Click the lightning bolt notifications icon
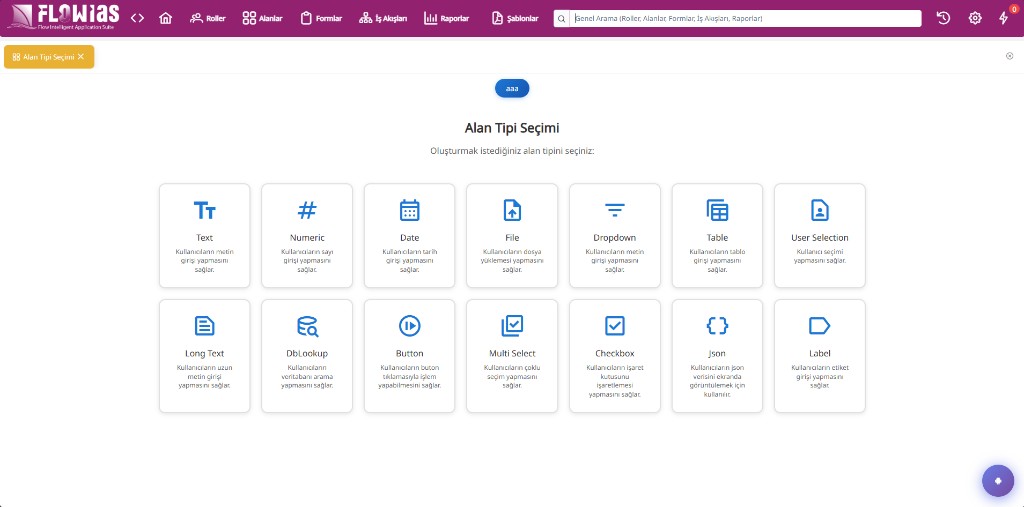The height and width of the screenshot is (507, 1024). [x=1004, y=18]
